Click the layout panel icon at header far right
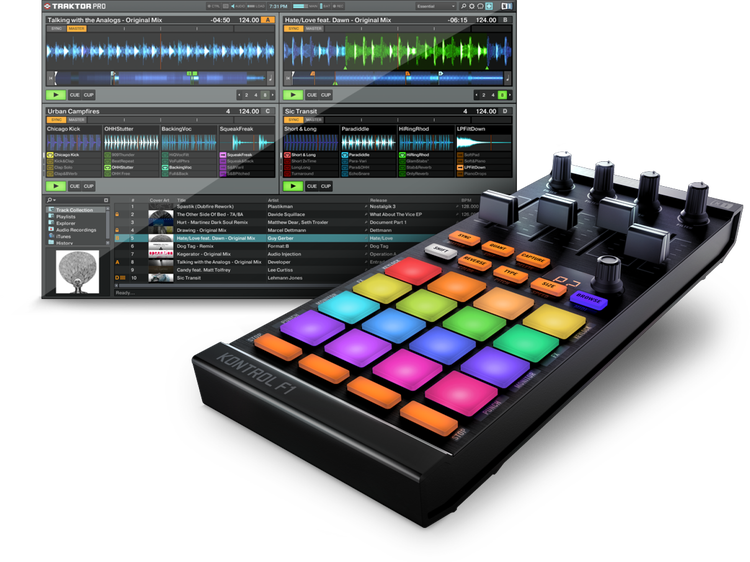The height and width of the screenshot is (562, 750). 506,6
